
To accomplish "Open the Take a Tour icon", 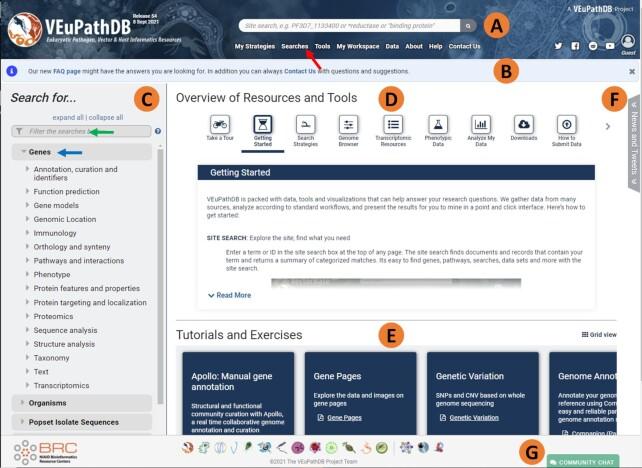I will pos(219,124).
